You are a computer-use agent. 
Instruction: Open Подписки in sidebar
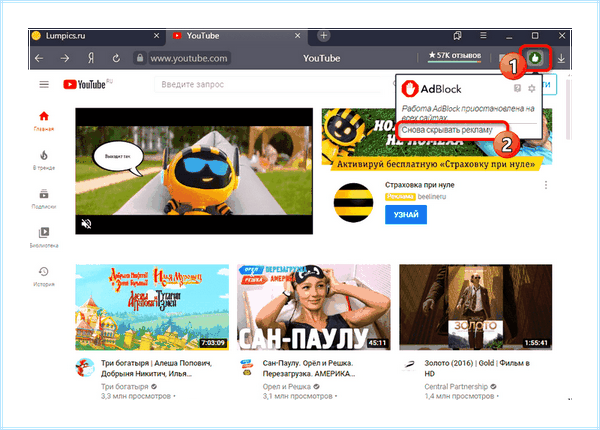pyautogui.click(x=44, y=199)
